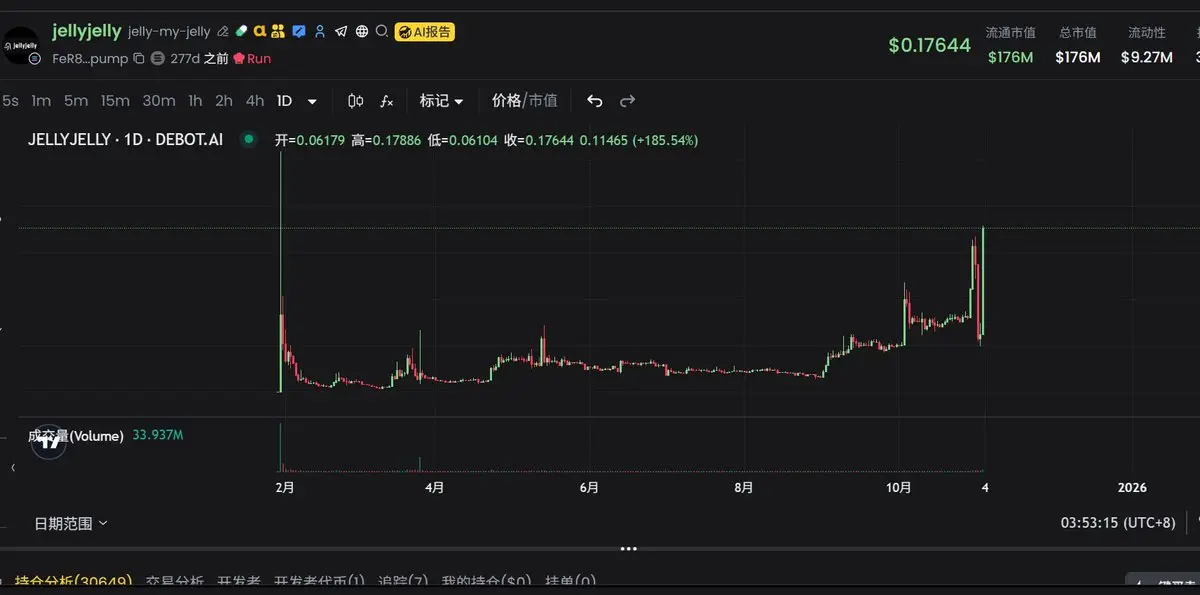Click the TradingView logo on chart
This screenshot has height=595, width=1200.
click(x=48, y=443)
